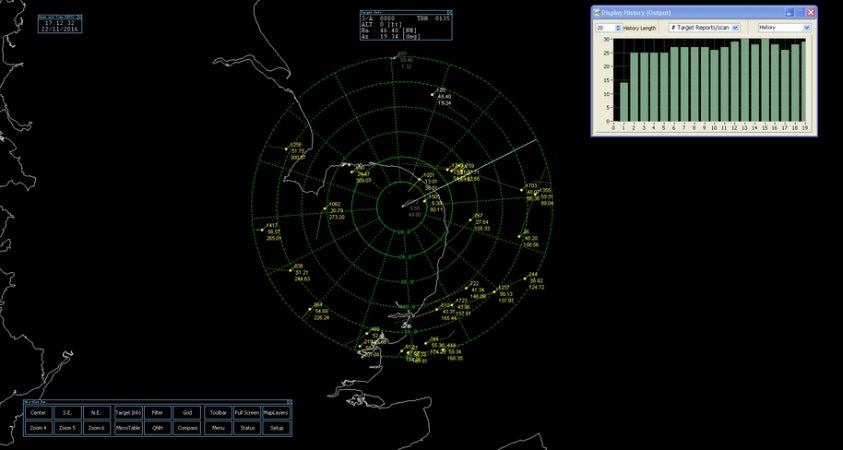This screenshot has height=450, width=843.
Task: Toggle Full Screen mode
Action: tap(247, 412)
